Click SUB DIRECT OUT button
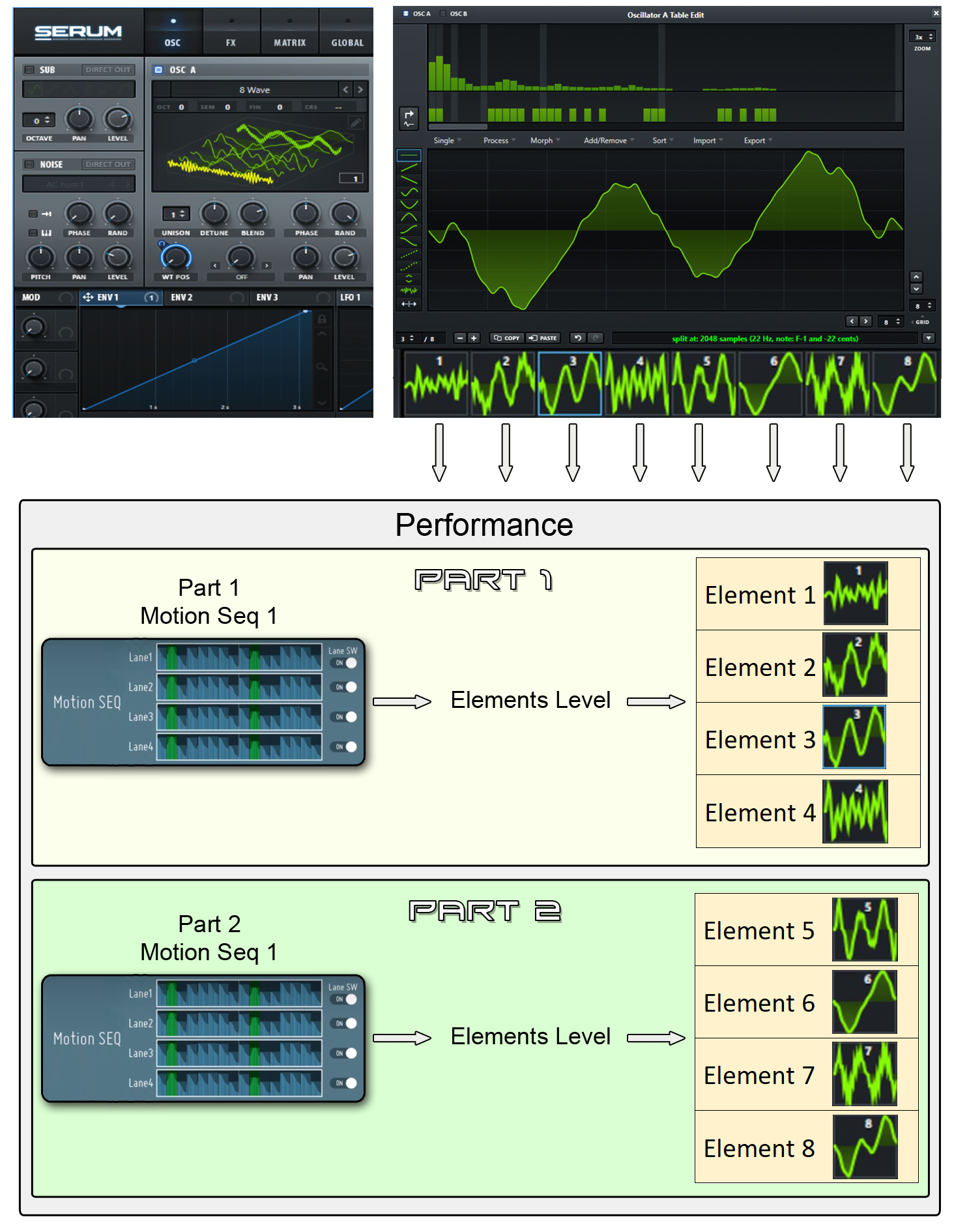Screen dimensions: 954x1232 click(x=108, y=70)
